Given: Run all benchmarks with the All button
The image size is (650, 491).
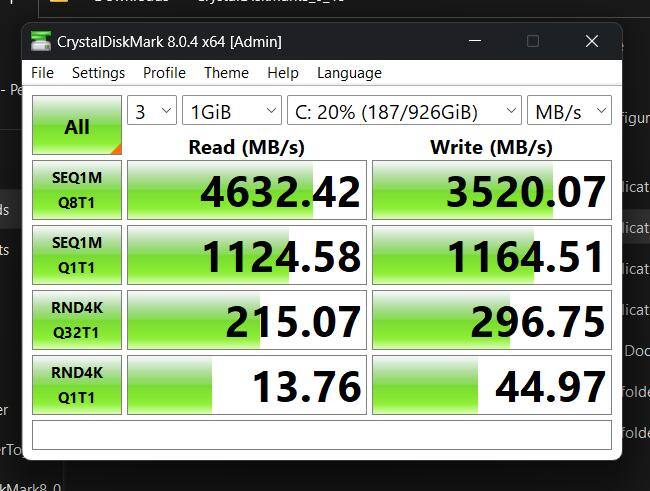Looking at the screenshot, I should point(77,126).
